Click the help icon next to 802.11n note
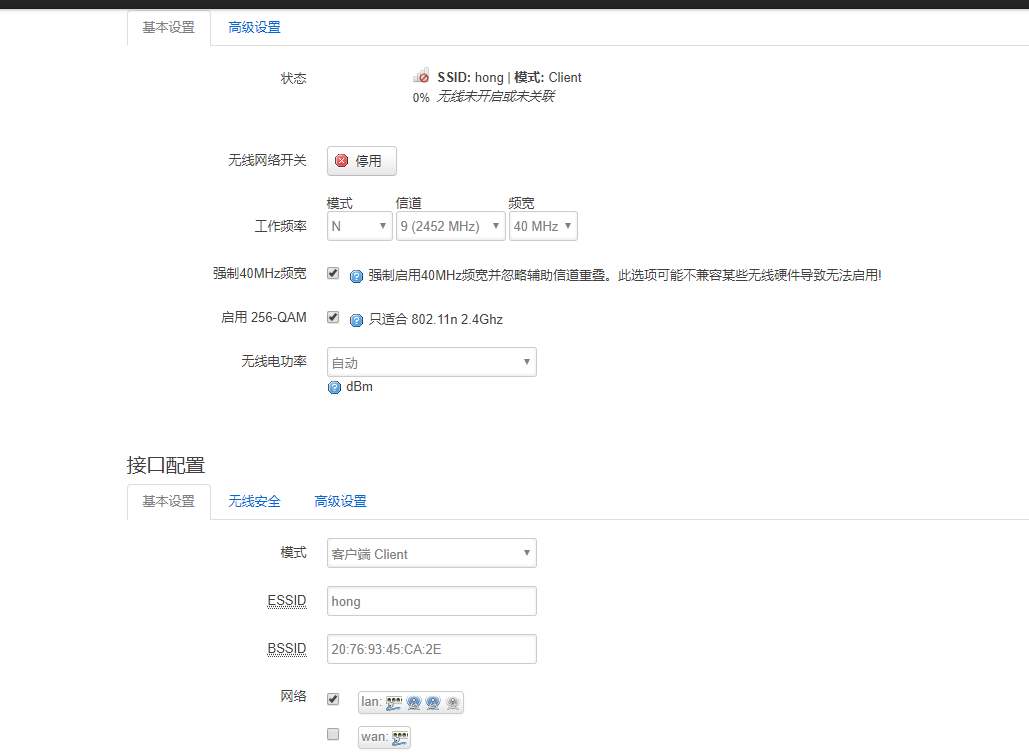The height and width of the screenshot is (755, 1029). [x=357, y=320]
